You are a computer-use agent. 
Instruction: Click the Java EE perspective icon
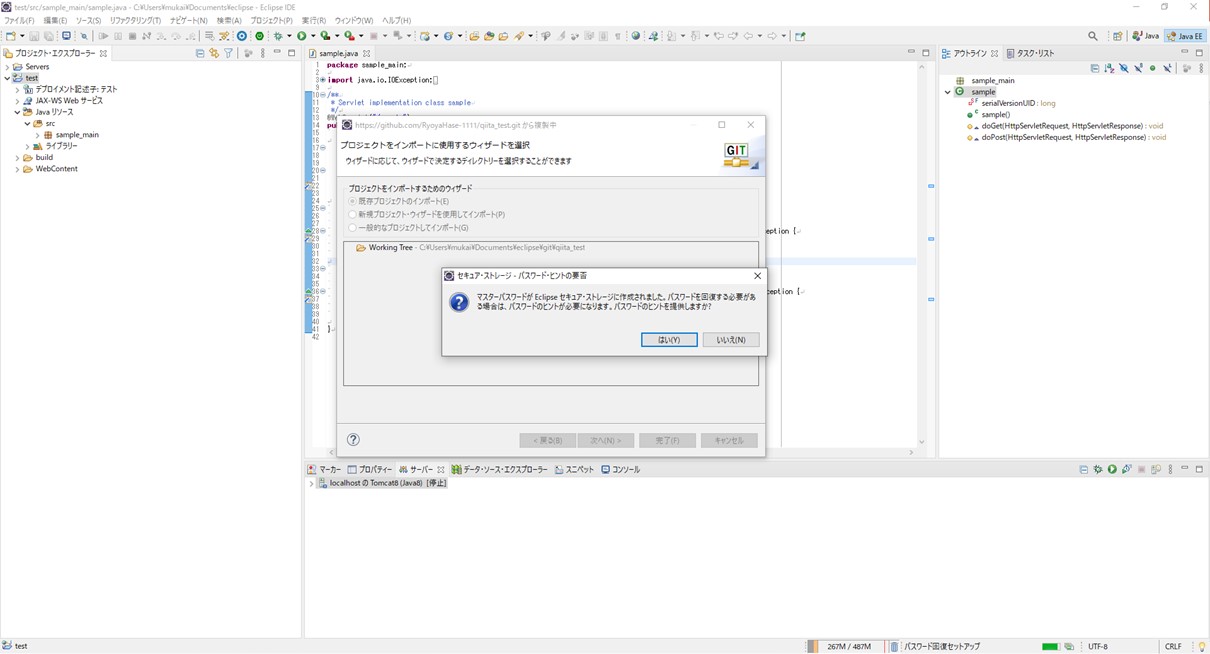1185,35
